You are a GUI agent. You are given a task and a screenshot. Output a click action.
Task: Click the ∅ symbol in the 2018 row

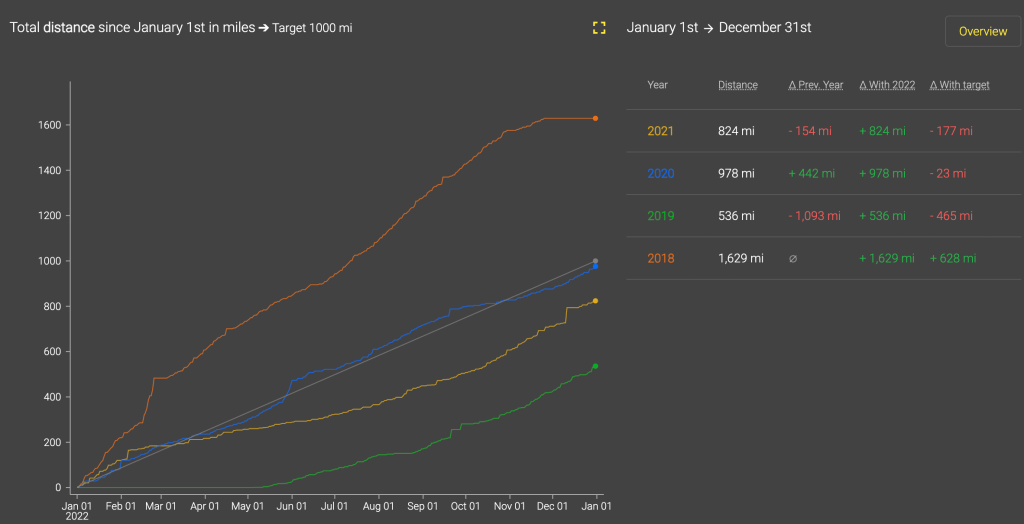793,258
